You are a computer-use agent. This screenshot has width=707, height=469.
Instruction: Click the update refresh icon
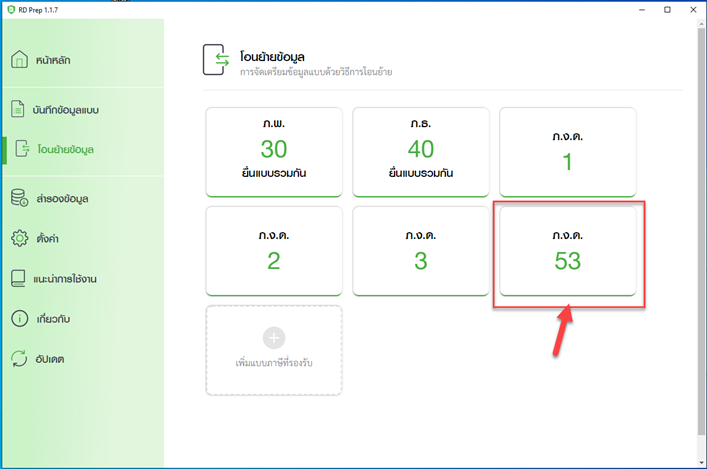coord(19,358)
